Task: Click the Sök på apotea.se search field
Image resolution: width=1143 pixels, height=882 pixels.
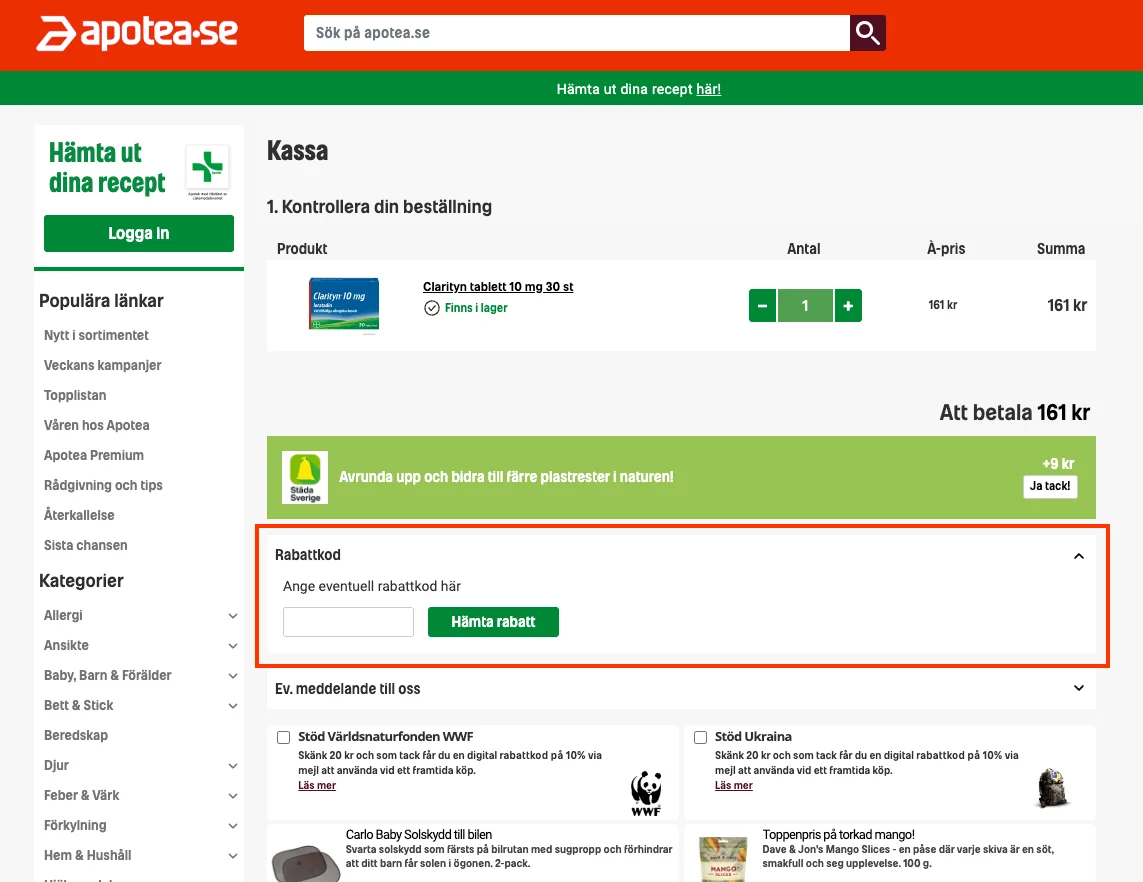Action: [577, 33]
